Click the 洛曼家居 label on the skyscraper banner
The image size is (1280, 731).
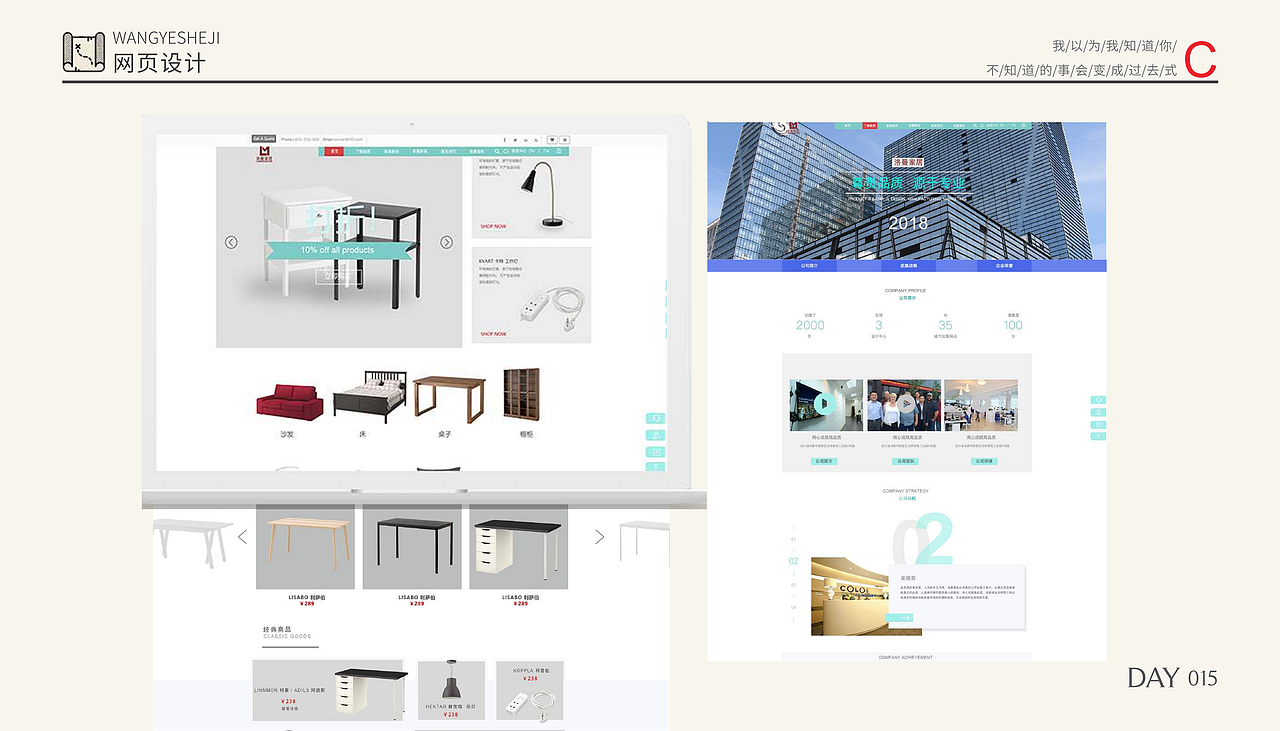907,161
